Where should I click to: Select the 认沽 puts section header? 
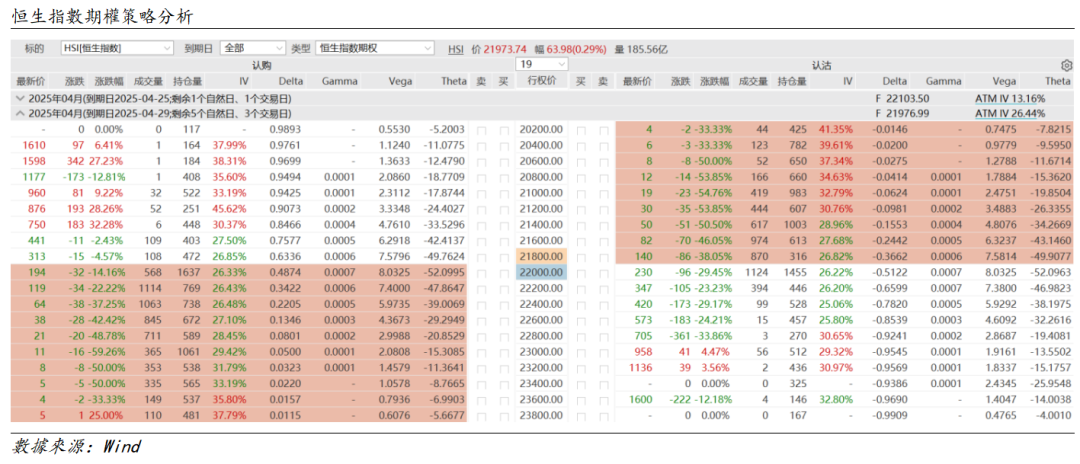[x=821, y=65]
